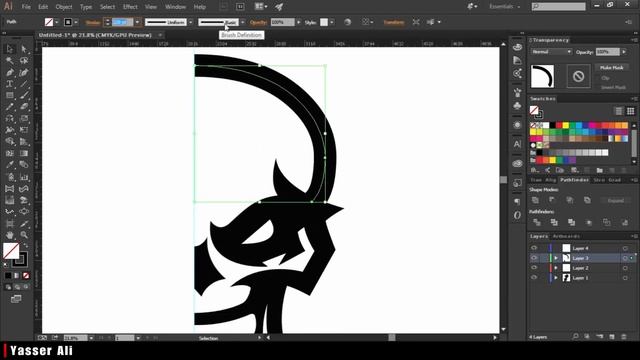Switch to Artboards tab
The height and width of the screenshot is (360, 640).
pyautogui.click(x=566, y=236)
